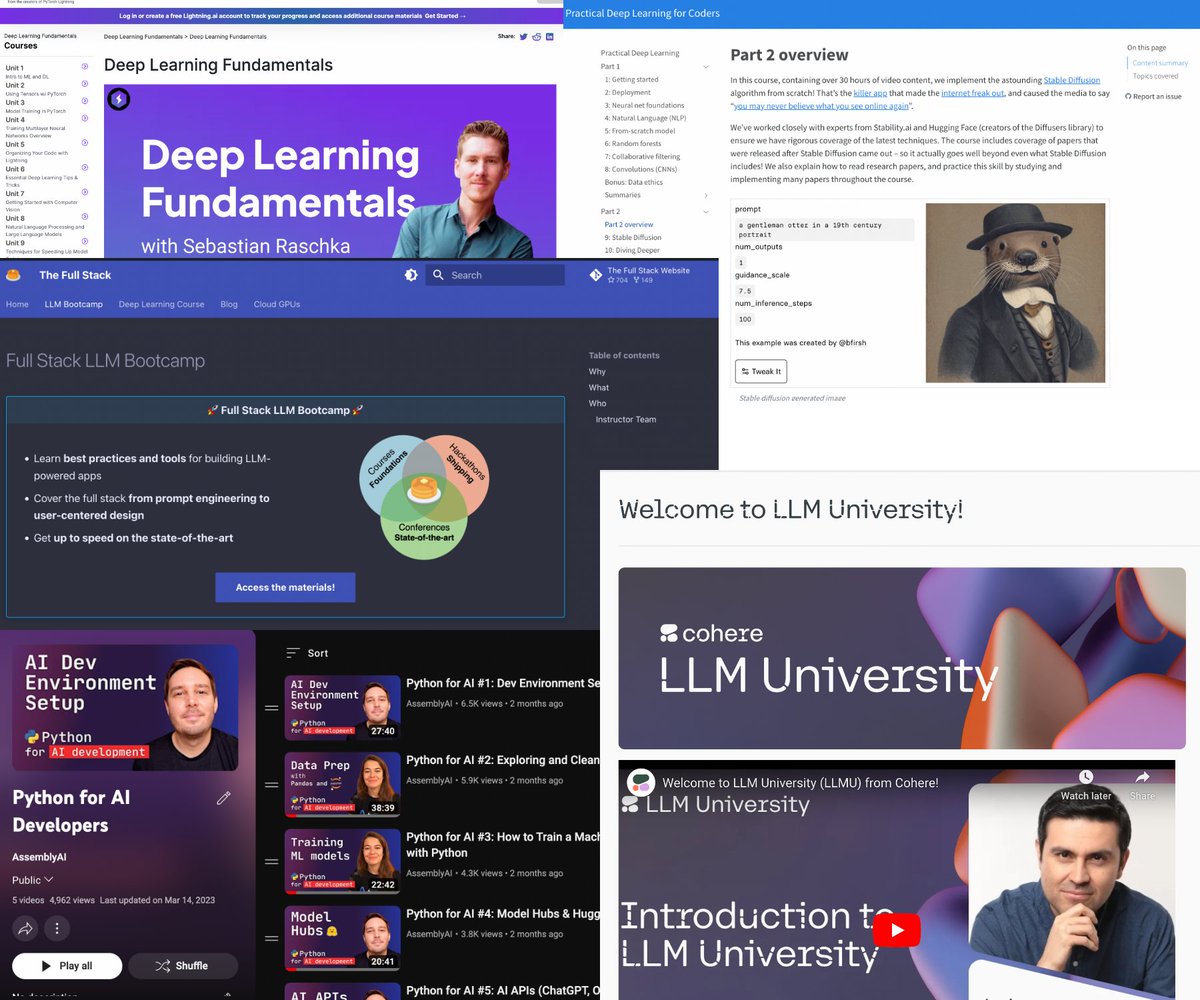Viewport: 1200px width, 1000px height.
Task: Open Home tab on The Full Stack
Action: [x=17, y=304]
